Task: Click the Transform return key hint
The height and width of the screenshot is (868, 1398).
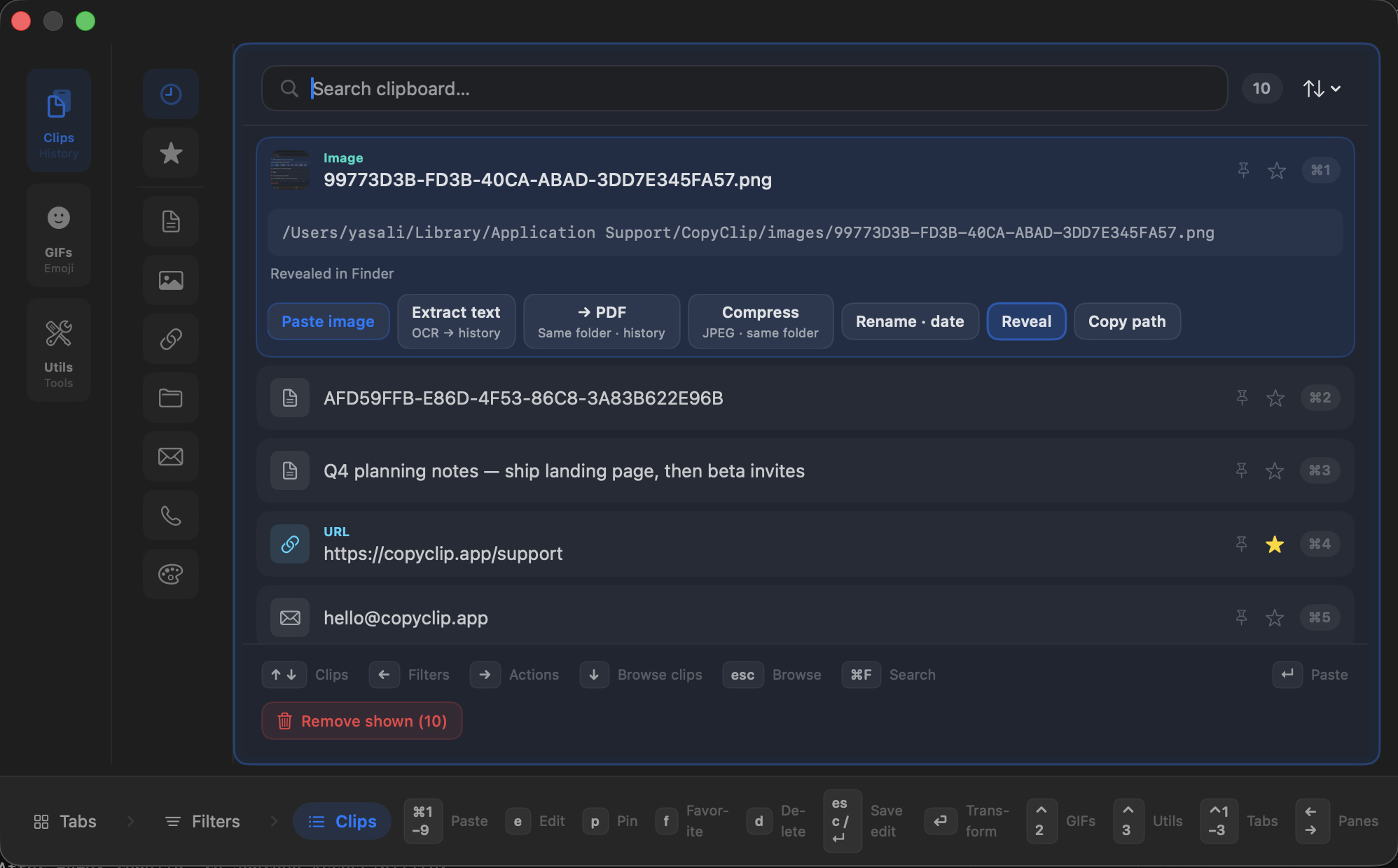Action: coord(967,821)
